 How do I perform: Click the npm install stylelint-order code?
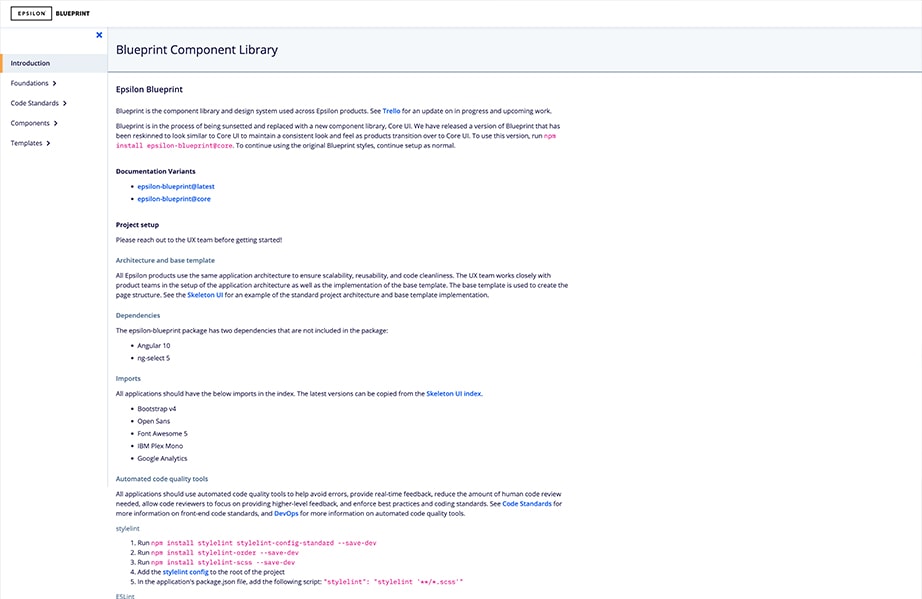(x=225, y=553)
